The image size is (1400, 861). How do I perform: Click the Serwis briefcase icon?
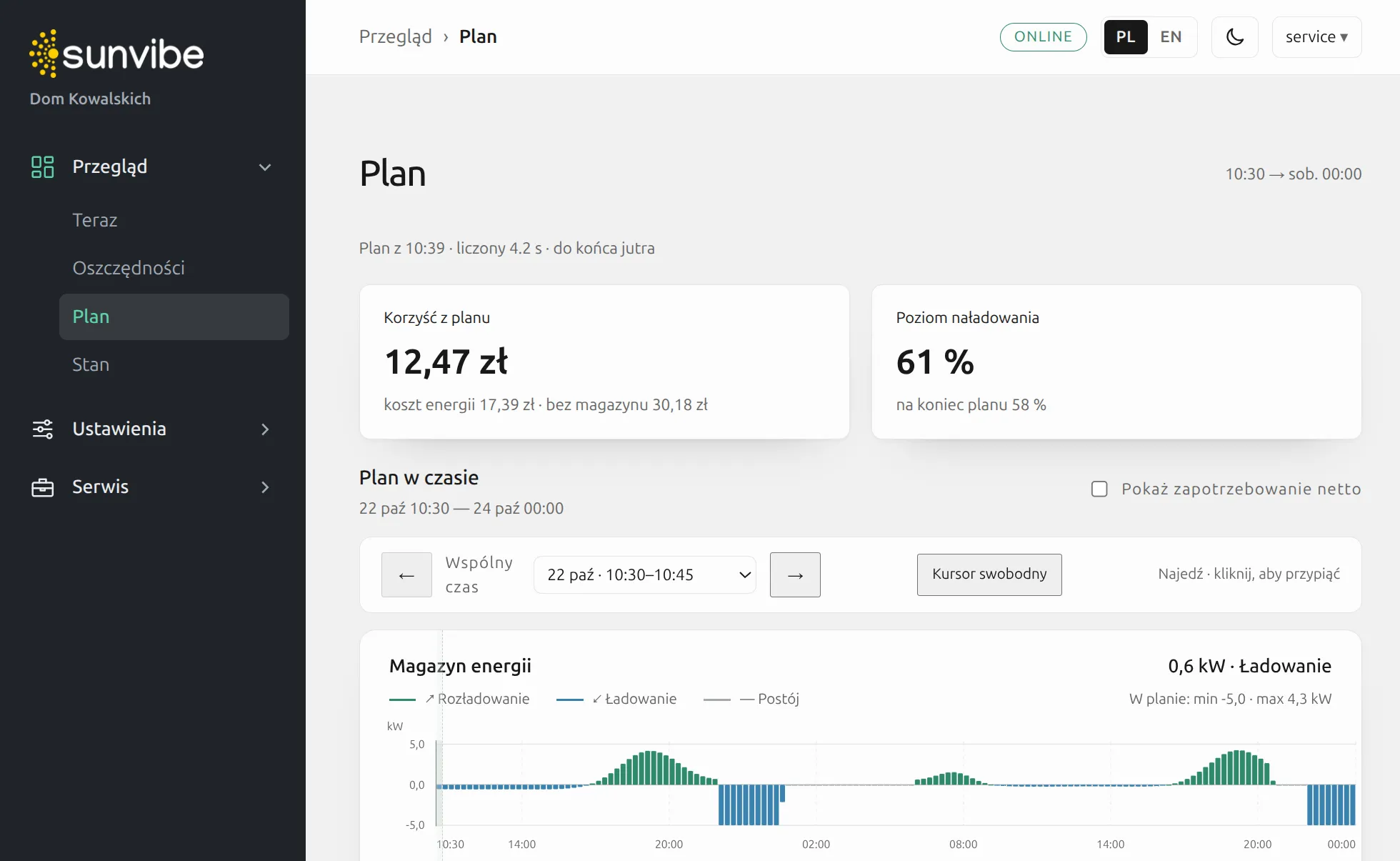coord(43,487)
